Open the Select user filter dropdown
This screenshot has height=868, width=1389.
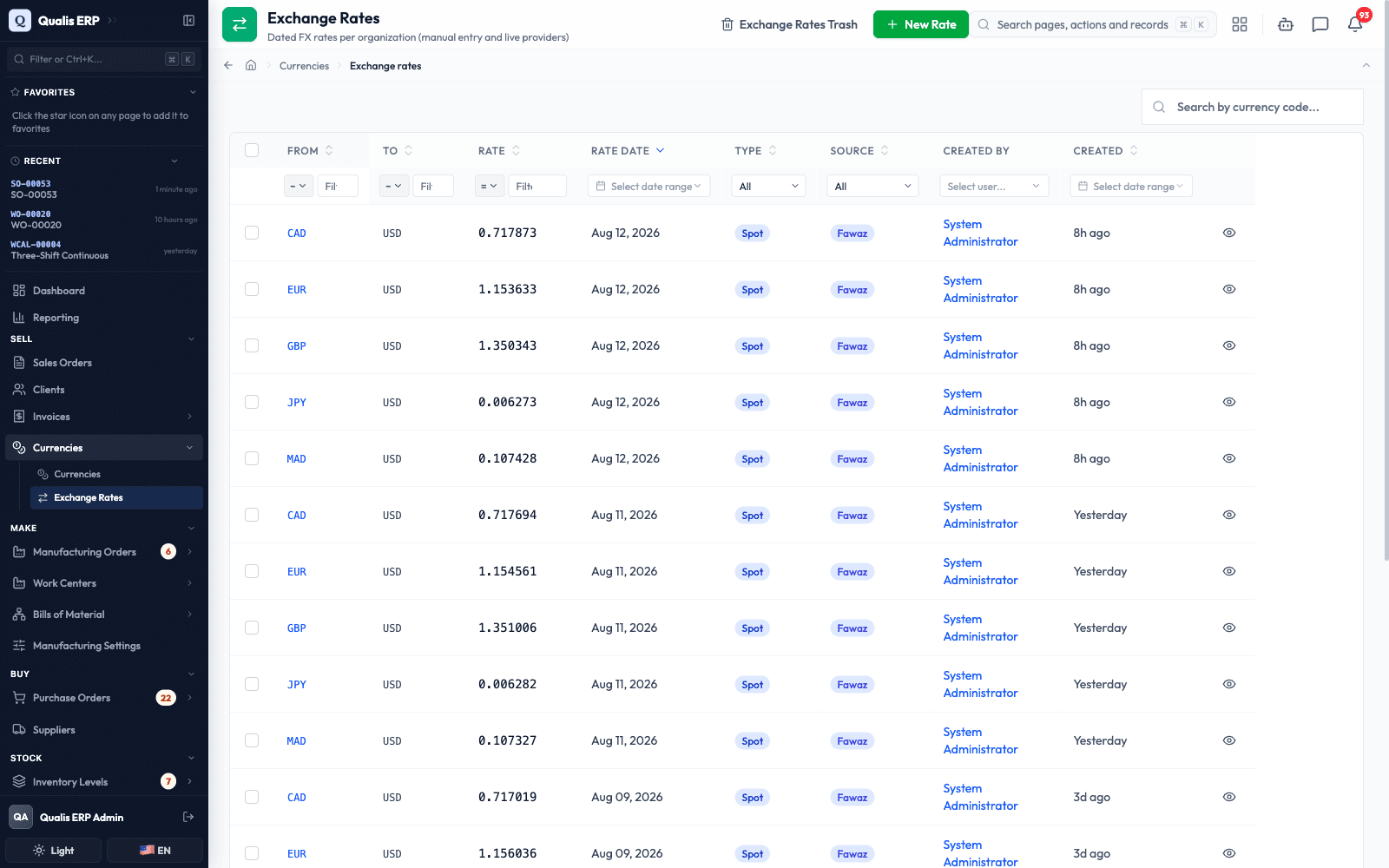[x=994, y=186]
